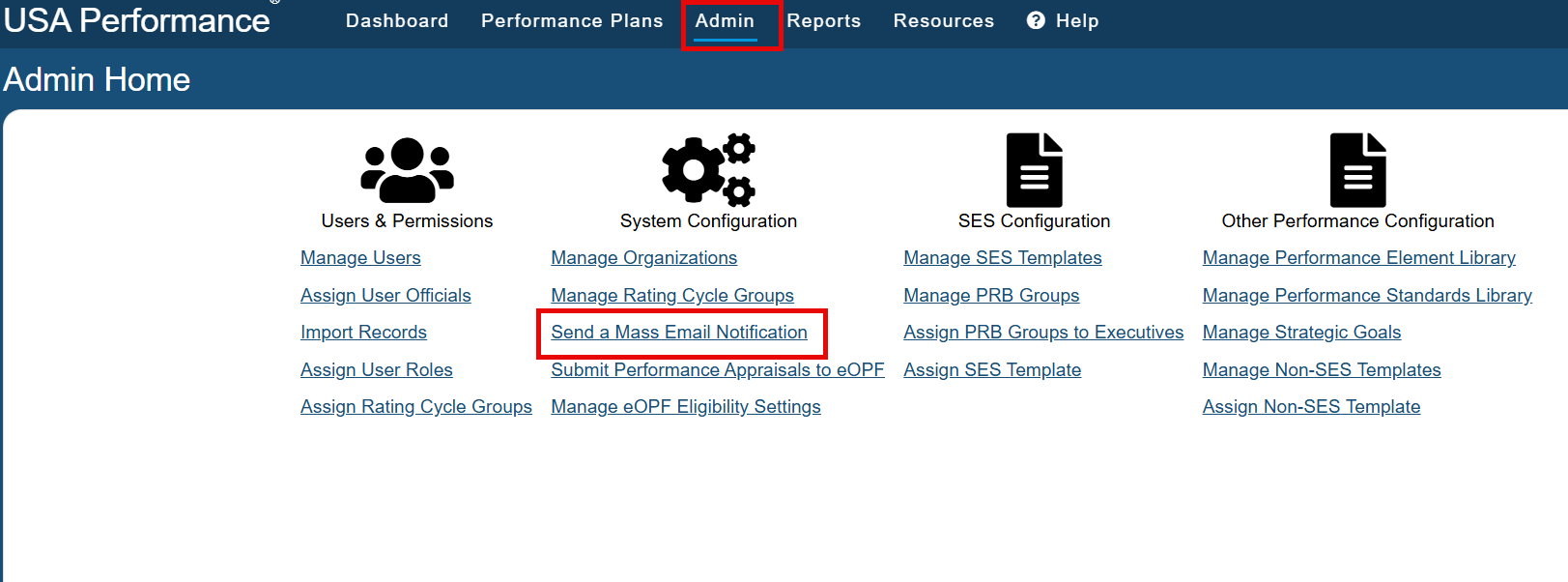Click Send a Mass Email Notification
This screenshot has height=582, width=1568.
679,333
